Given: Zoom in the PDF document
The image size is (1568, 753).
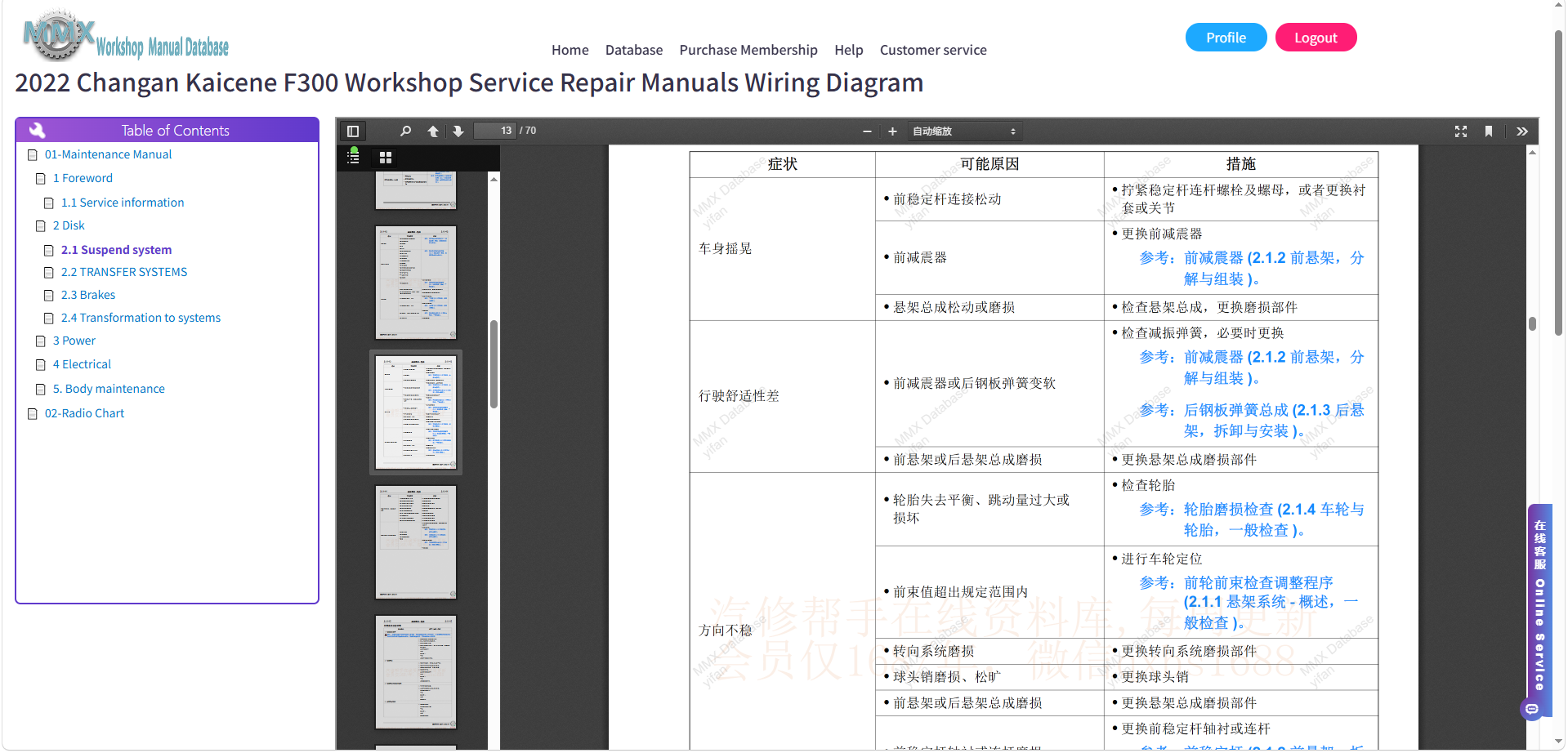Looking at the screenshot, I should [892, 131].
